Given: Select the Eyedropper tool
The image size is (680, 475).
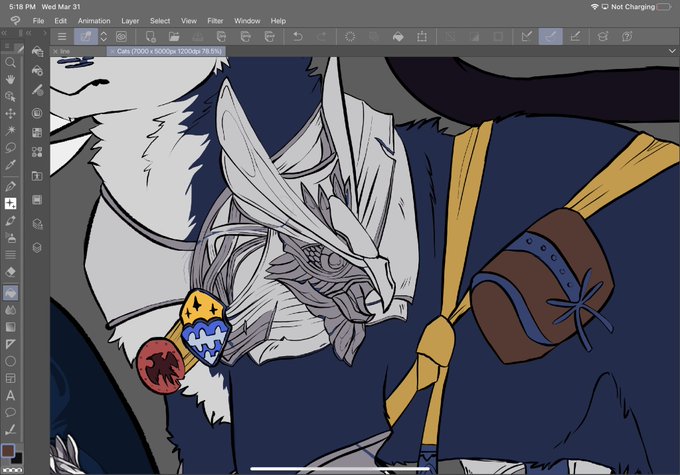Looking at the screenshot, I should coord(10,165).
